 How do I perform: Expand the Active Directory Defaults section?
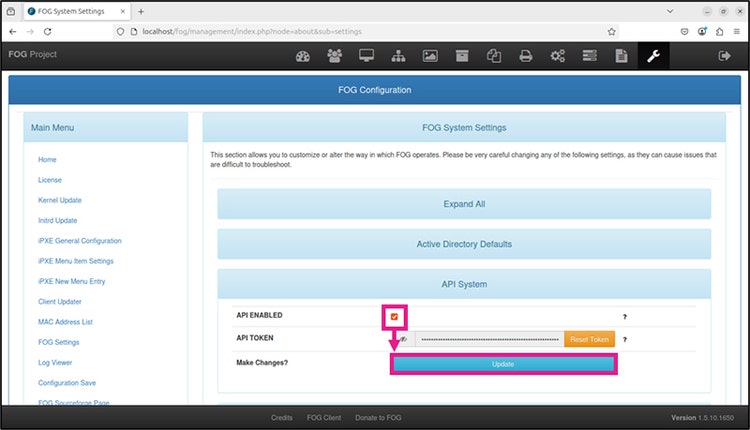point(464,244)
